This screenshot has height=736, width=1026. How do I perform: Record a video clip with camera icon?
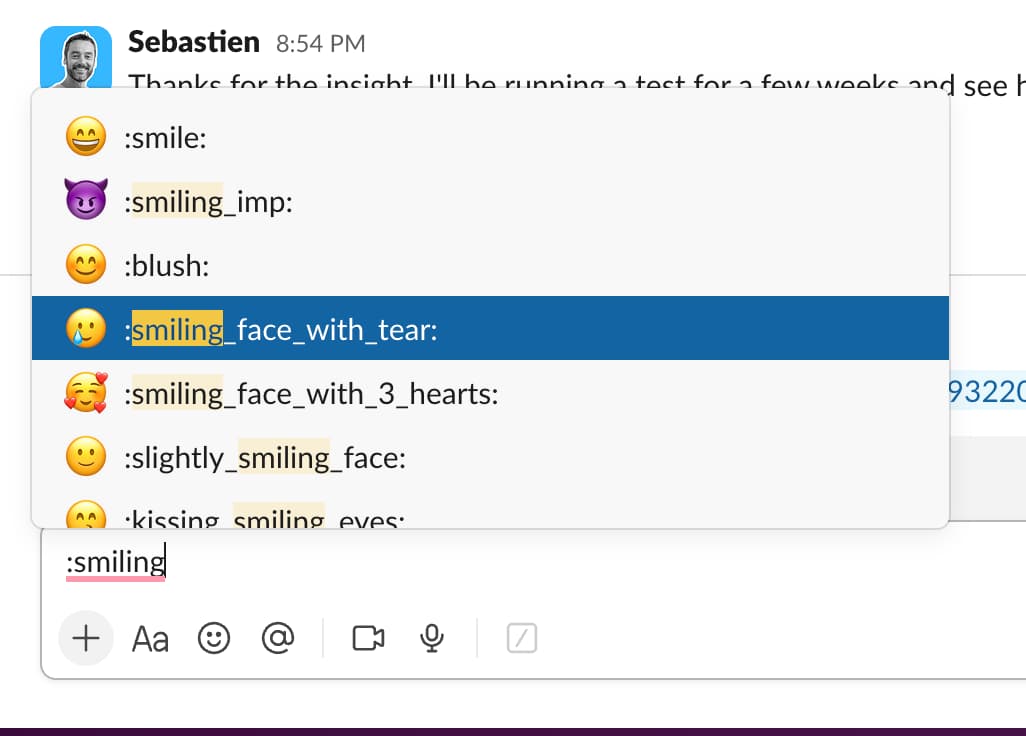[368, 638]
